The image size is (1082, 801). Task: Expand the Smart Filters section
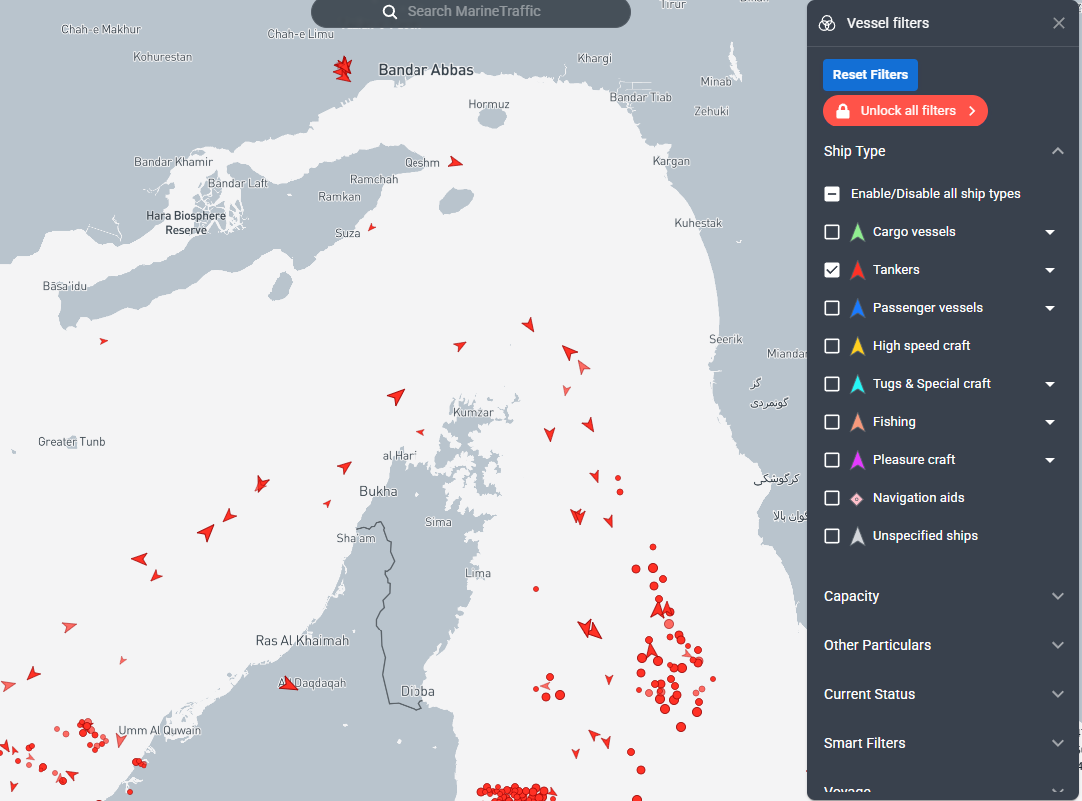(943, 743)
